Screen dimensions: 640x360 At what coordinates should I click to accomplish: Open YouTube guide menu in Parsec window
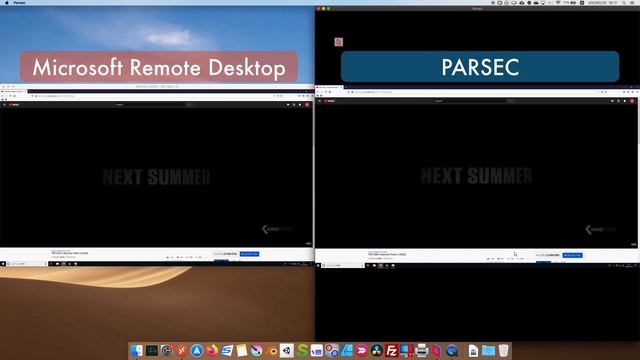coord(320,100)
